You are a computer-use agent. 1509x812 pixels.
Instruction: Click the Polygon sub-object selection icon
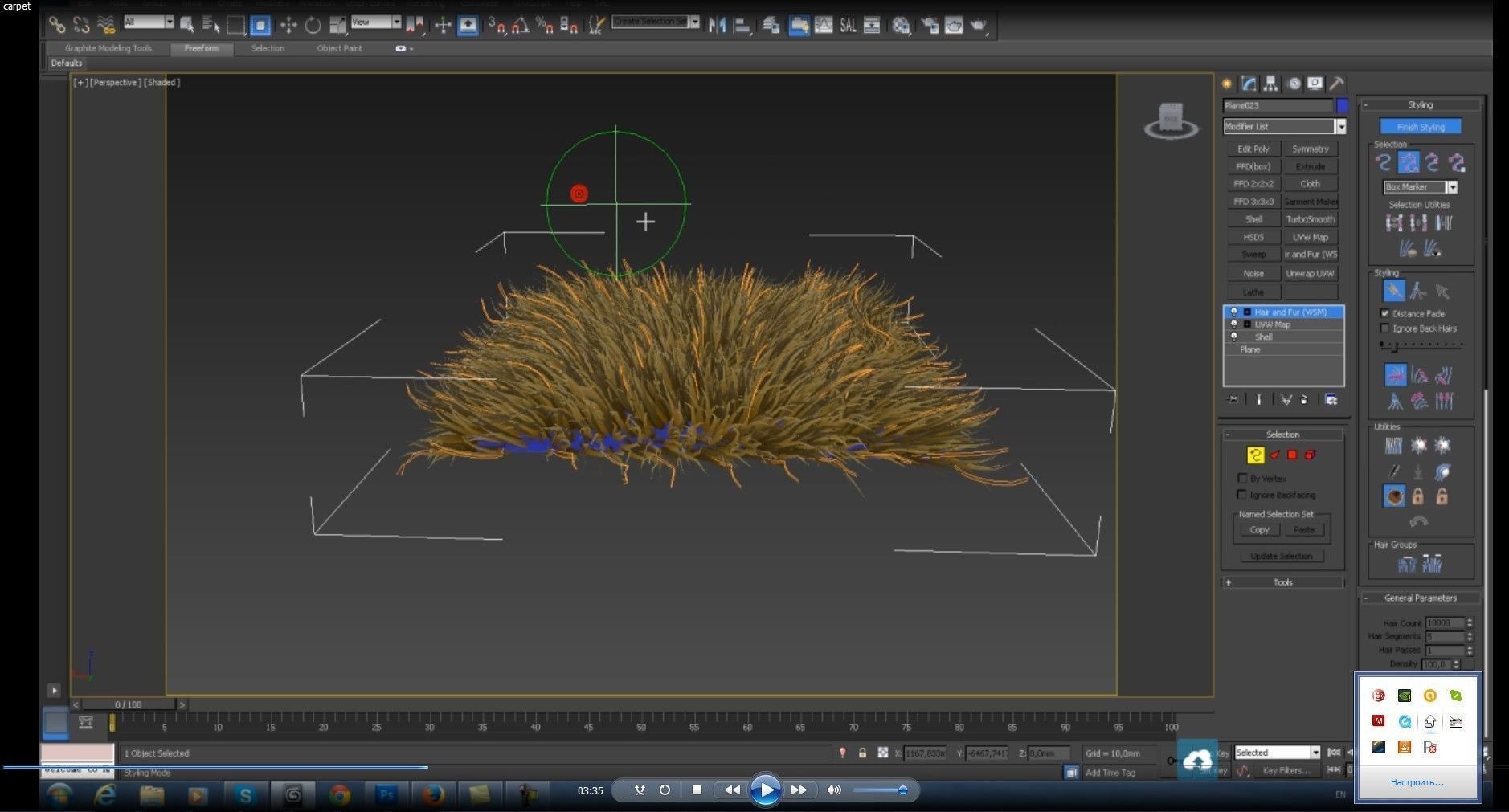tap(1292, 455)
